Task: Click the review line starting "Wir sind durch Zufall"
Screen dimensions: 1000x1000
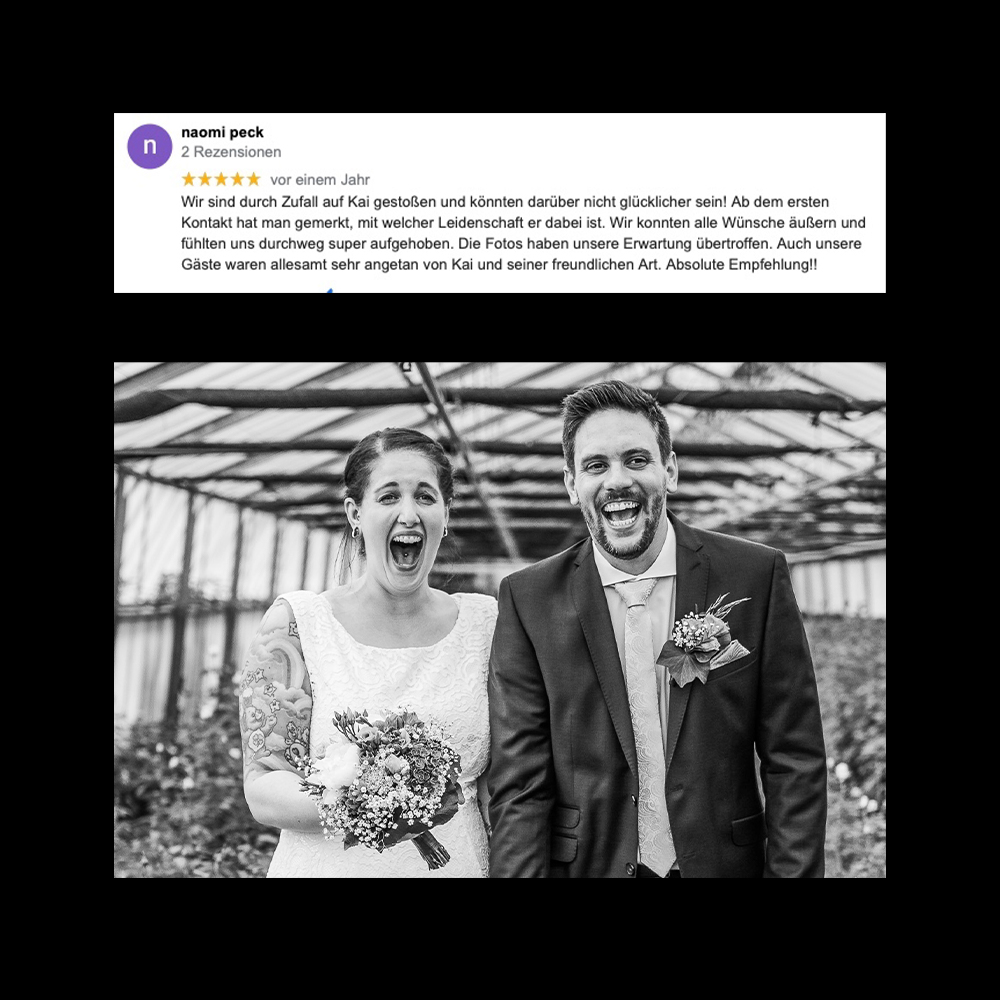Action: [x=505, y=202]
